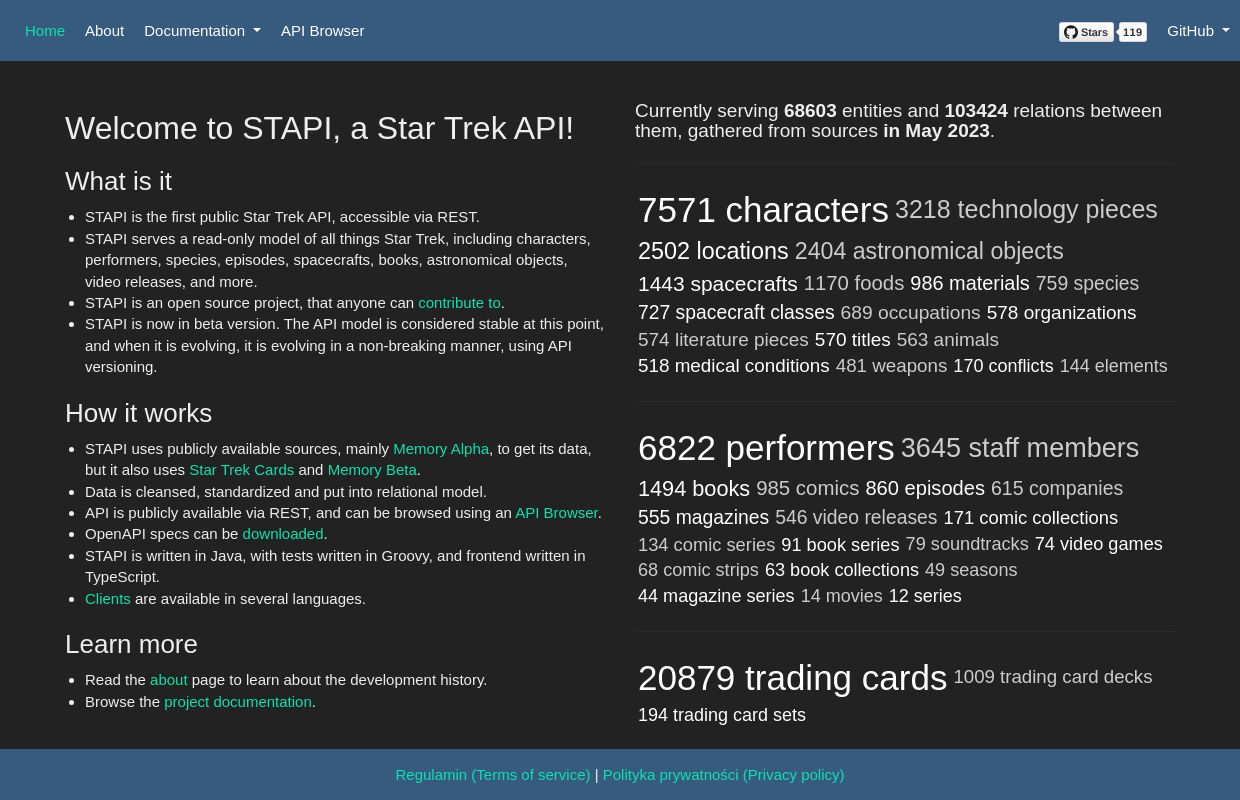Click the '12 series' entry

point(925,596)
